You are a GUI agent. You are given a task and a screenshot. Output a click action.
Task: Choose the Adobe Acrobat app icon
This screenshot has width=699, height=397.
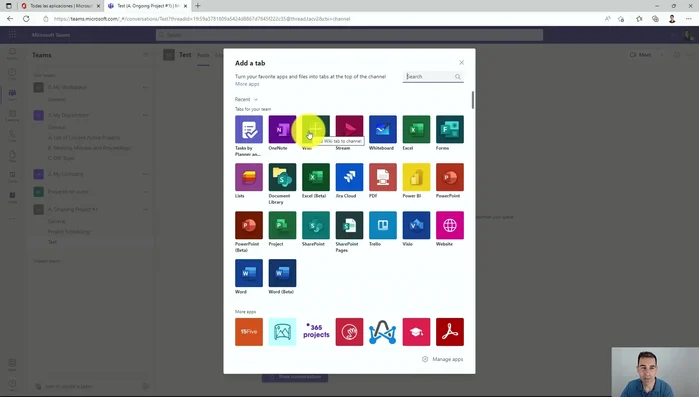(x=450, y=332)
